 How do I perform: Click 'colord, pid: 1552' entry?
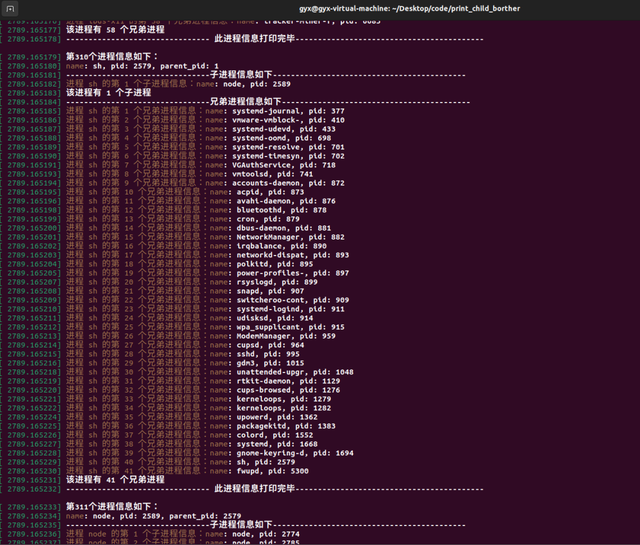275,435
